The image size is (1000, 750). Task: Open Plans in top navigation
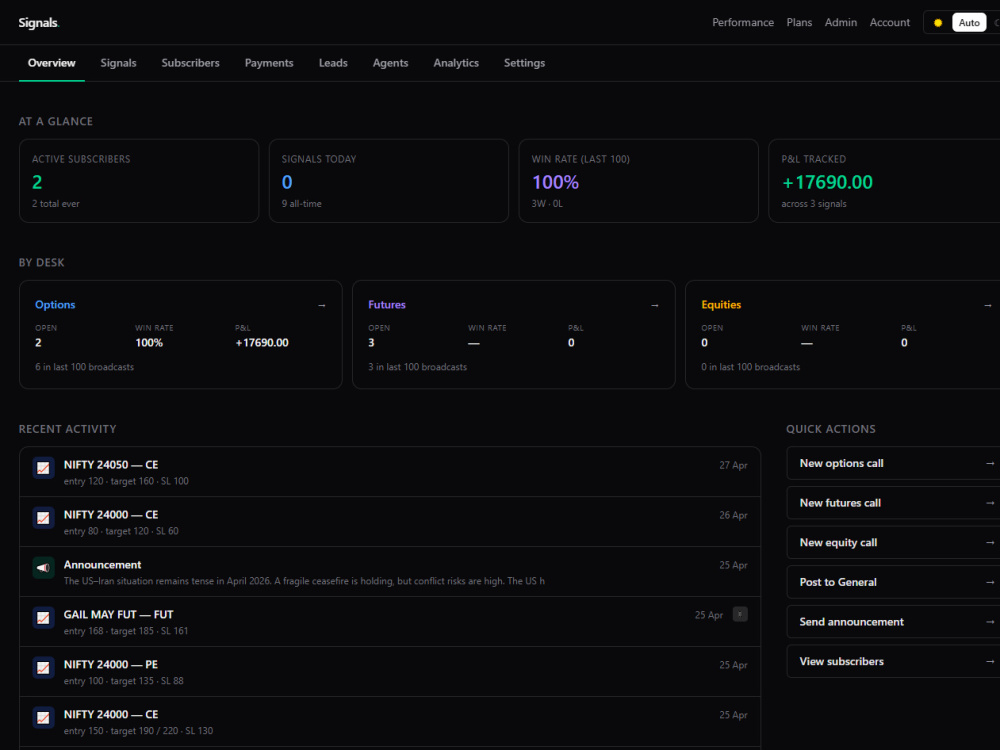799,22
